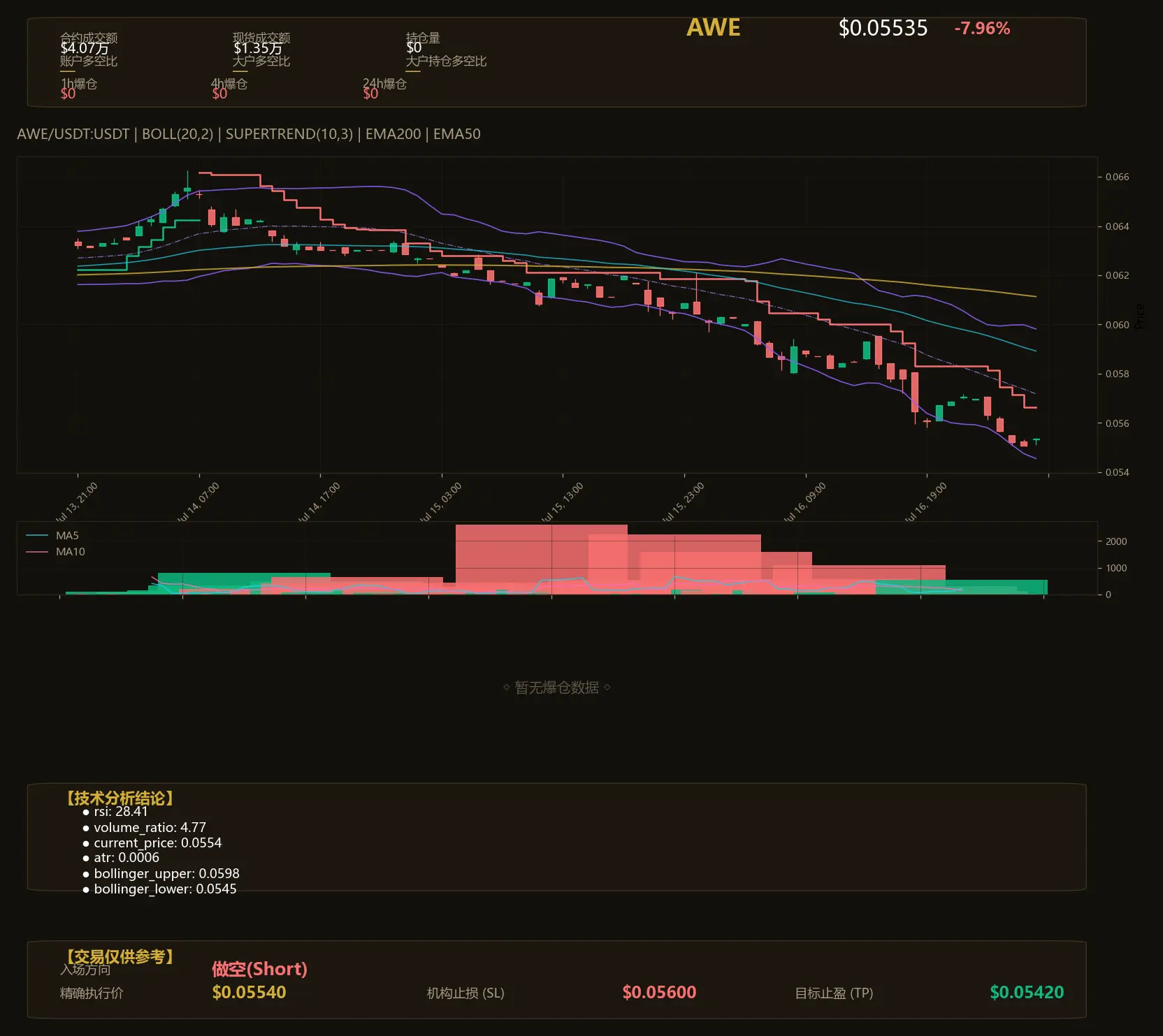Image resolution: width=1163 pixels, height=1036 pixels.
Task: Click the 2000 volume axis label
Action: [x=1116, y=541]
